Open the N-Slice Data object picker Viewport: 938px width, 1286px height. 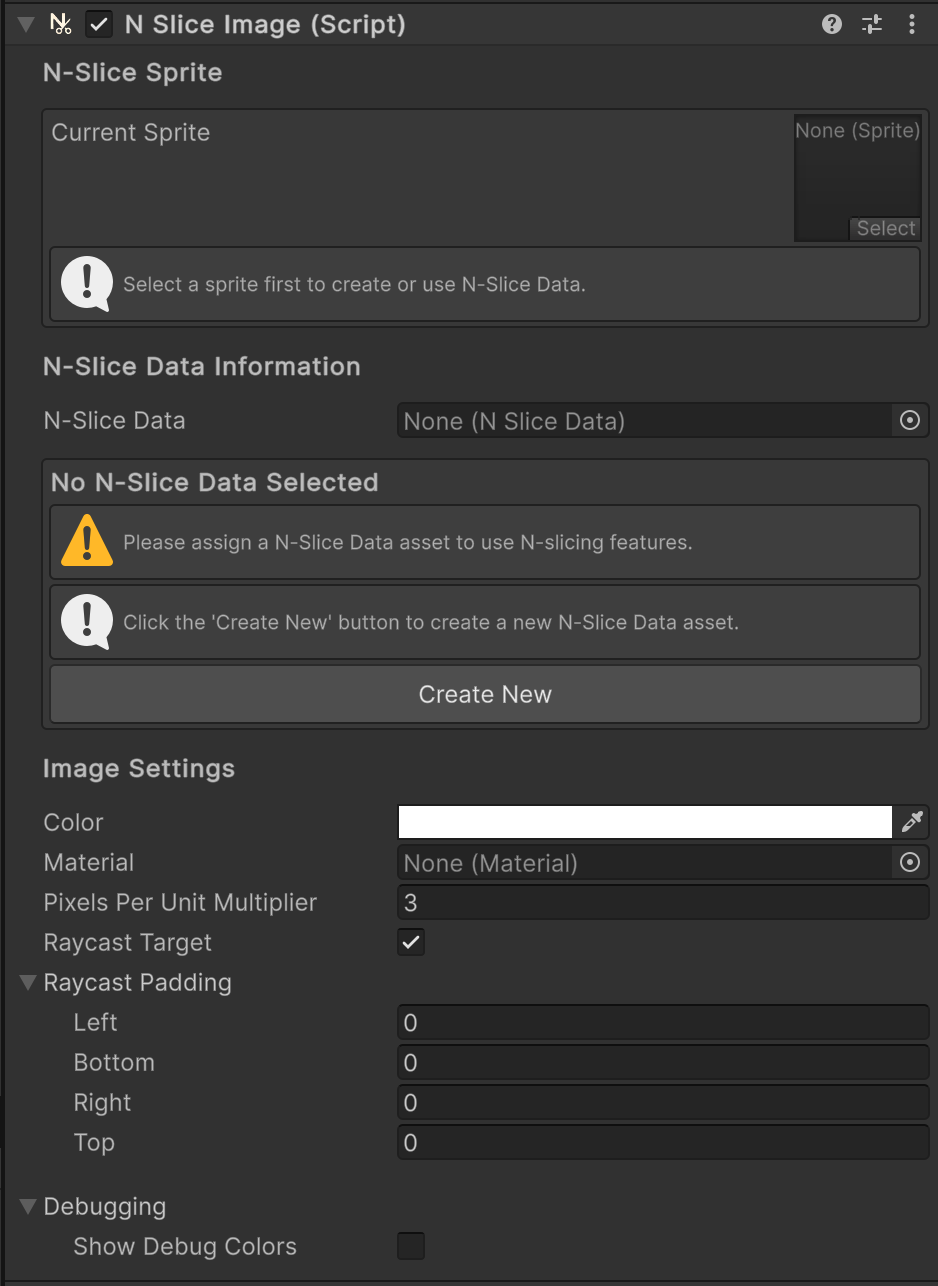click(910, 421)
